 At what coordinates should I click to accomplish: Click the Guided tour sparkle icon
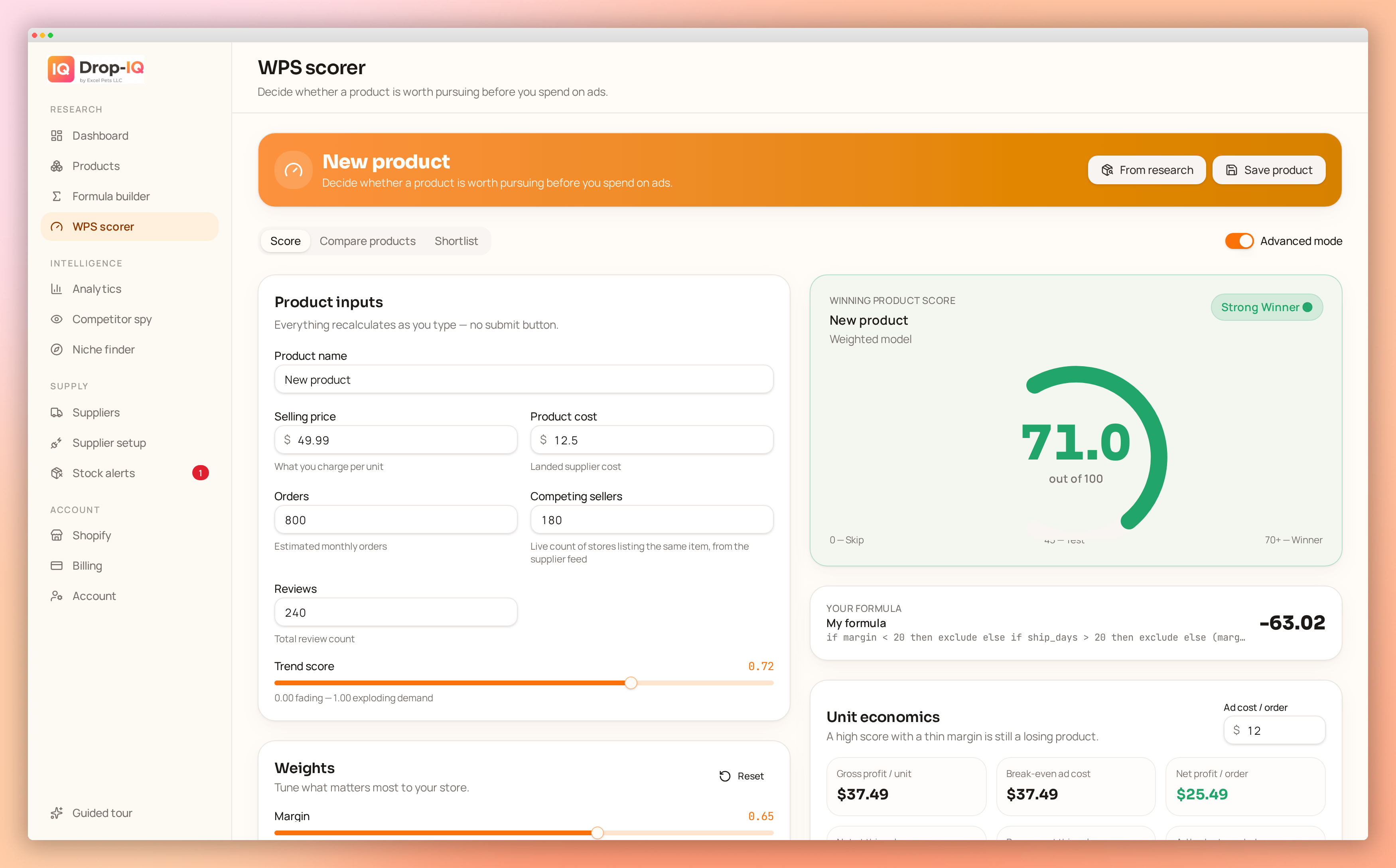56,813
